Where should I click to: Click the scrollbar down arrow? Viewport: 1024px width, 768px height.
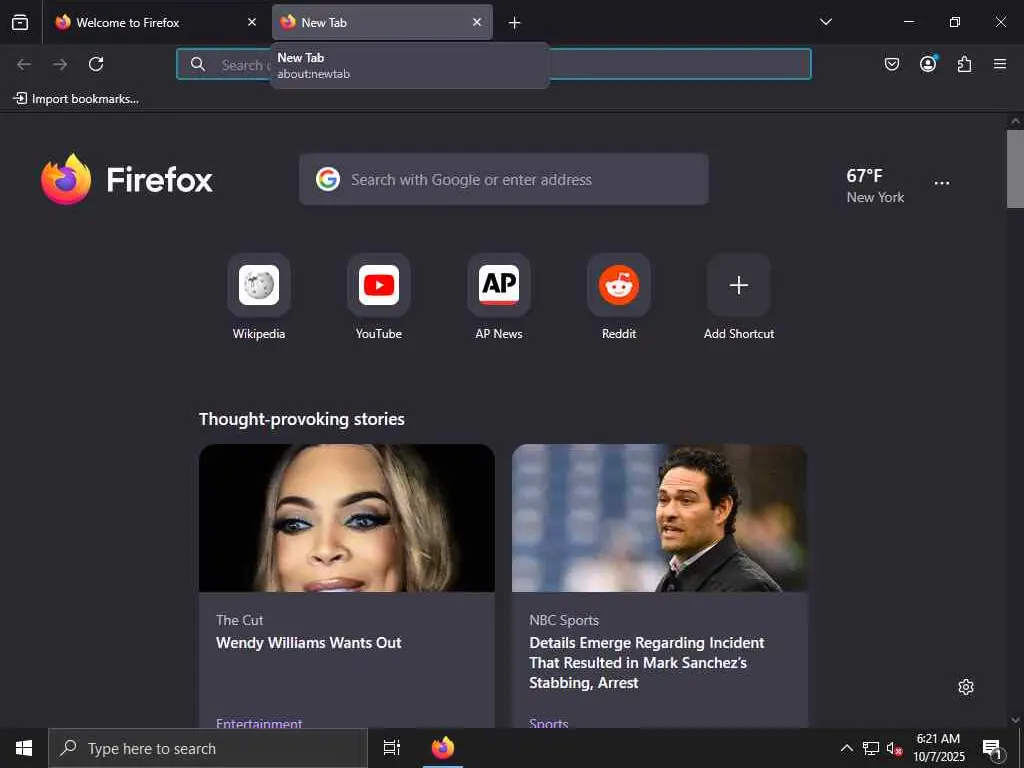(x=1015, y=720)
